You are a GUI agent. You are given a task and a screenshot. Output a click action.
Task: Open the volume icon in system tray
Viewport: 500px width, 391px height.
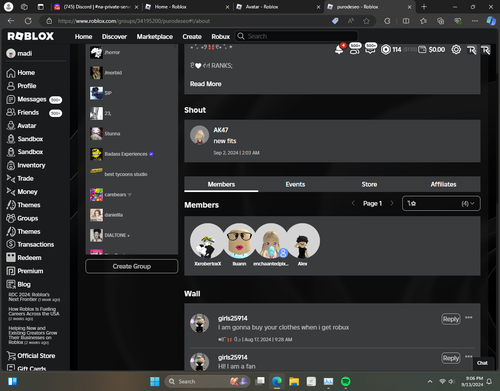[451, 381]
